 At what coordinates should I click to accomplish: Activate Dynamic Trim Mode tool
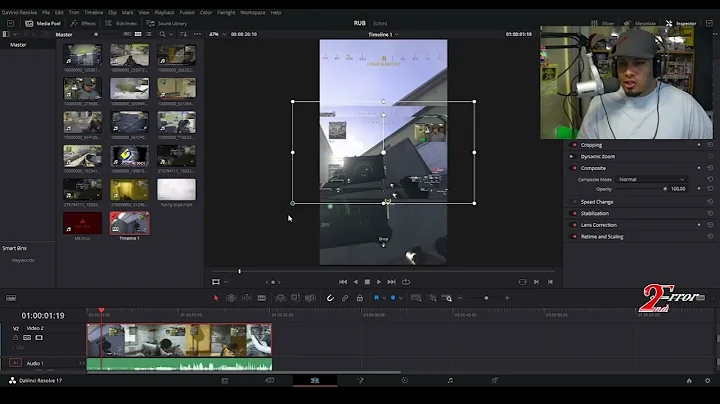(x=247, y=298)
